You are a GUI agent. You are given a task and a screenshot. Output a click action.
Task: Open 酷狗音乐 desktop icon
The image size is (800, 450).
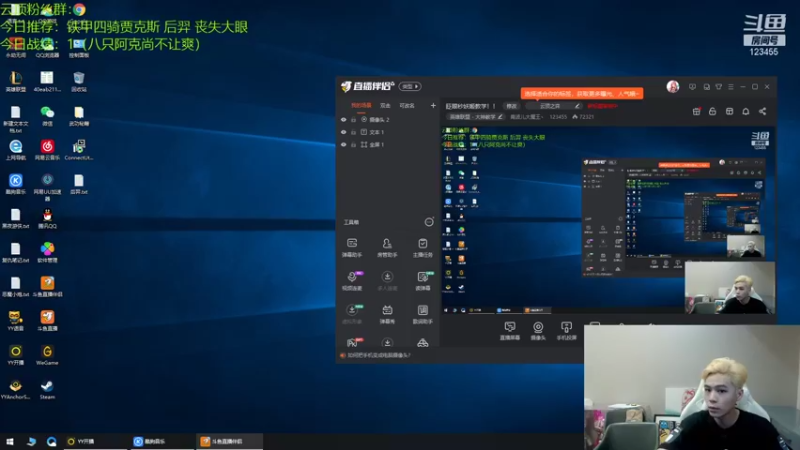[16, 185]
